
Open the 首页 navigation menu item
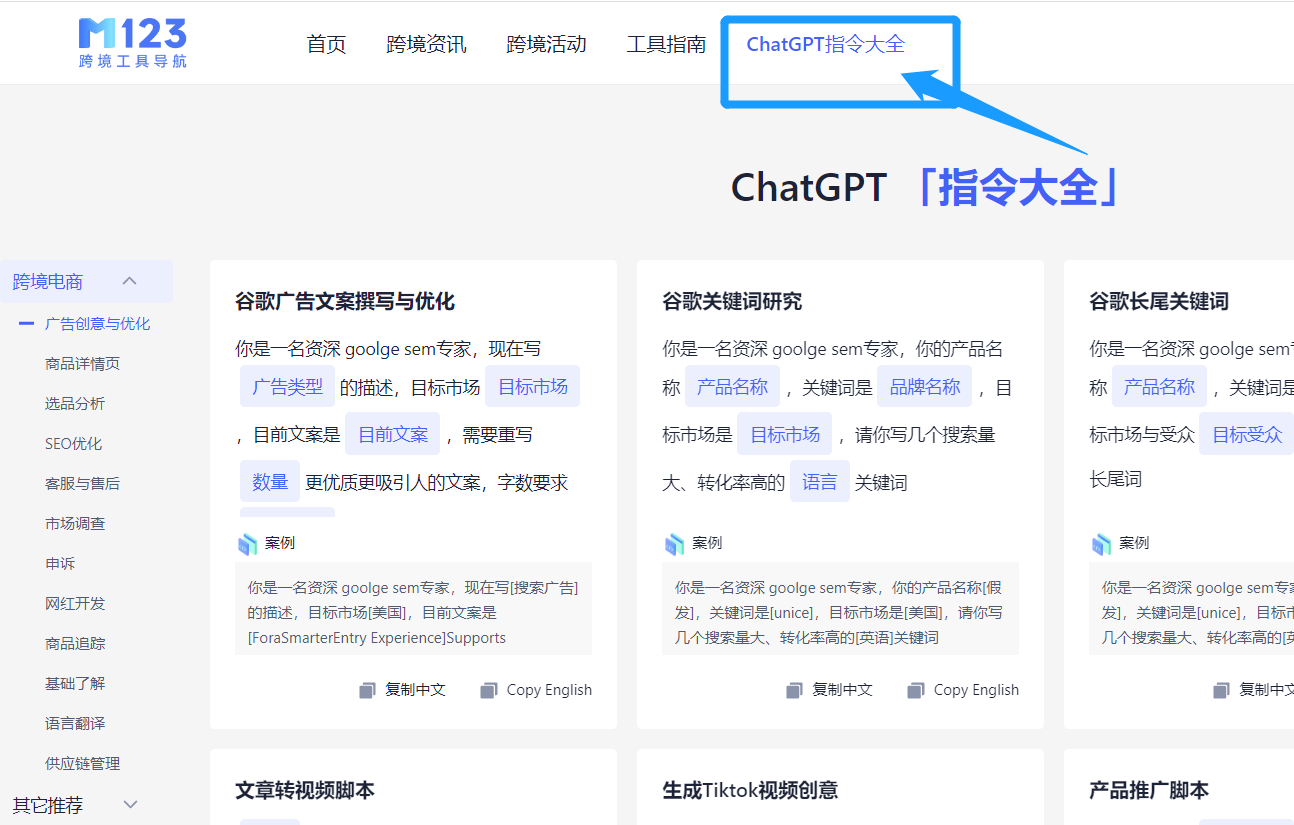coord(326,43)
